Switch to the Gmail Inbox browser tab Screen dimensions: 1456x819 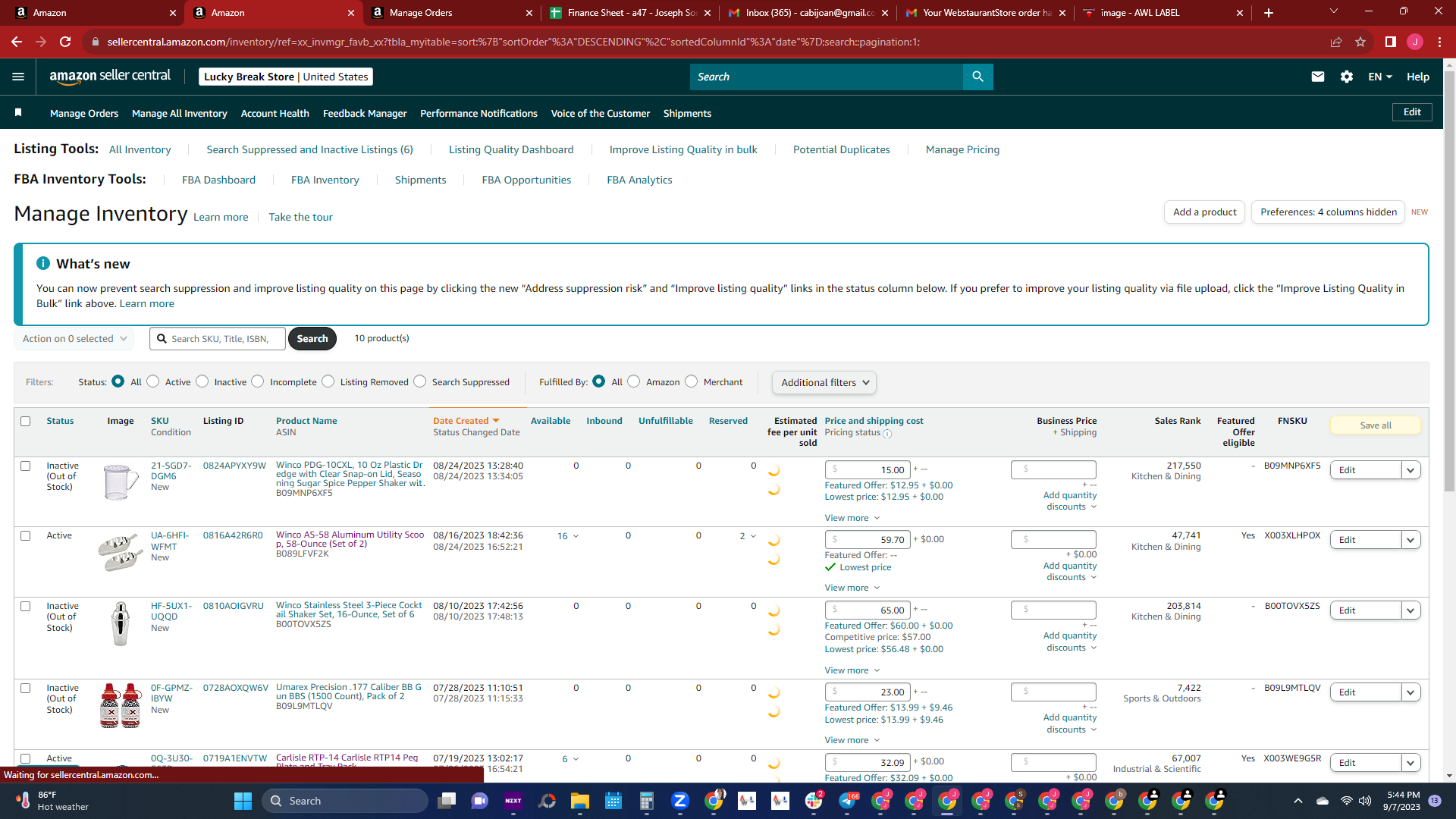[807, 13]
